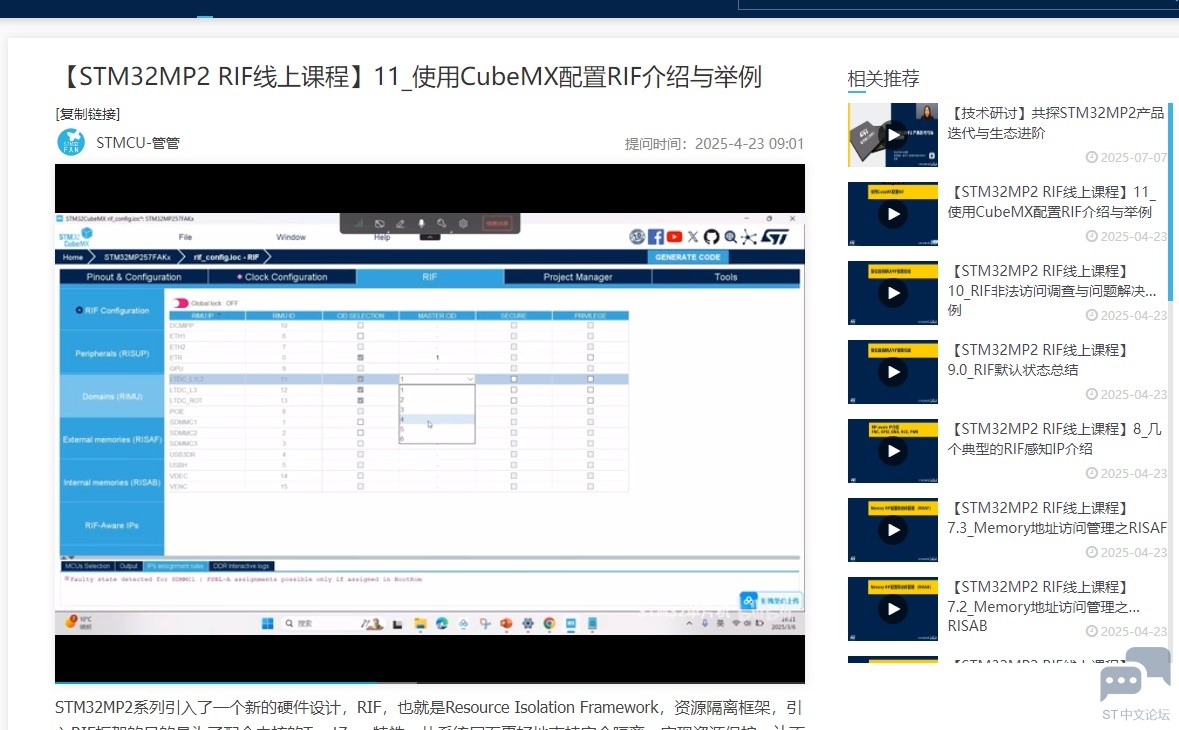Click the camera-off icon in the meeting toolbar
The image size is (1179, 730).
[x=380, y=223]
